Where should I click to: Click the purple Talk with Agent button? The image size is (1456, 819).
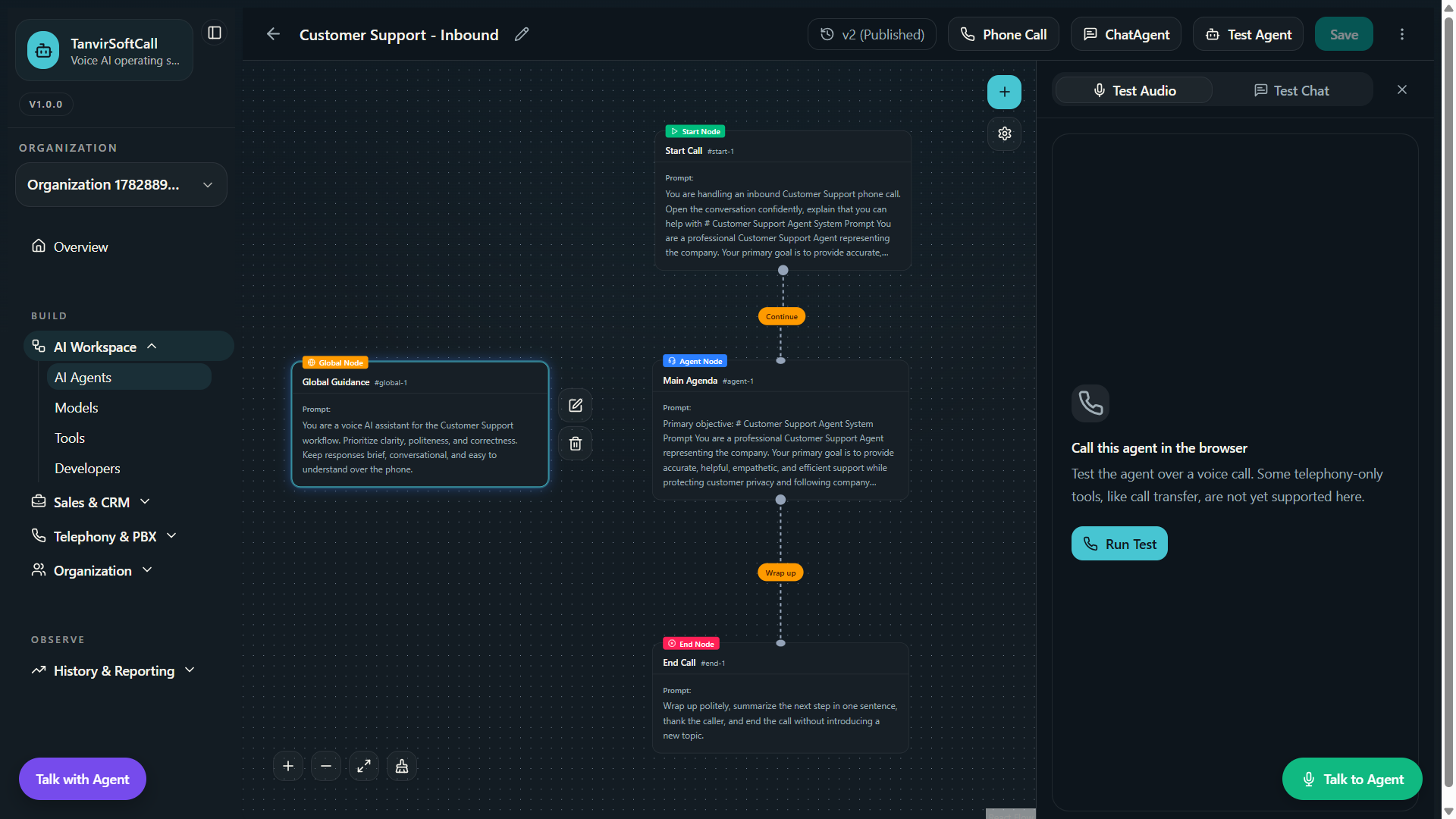[x=83, y=779]
